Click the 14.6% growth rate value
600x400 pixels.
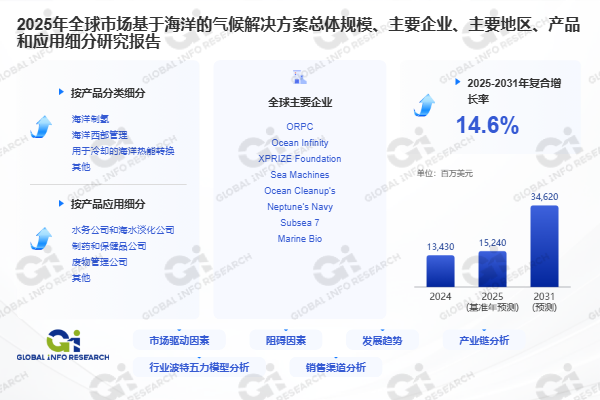coord(488,125)
